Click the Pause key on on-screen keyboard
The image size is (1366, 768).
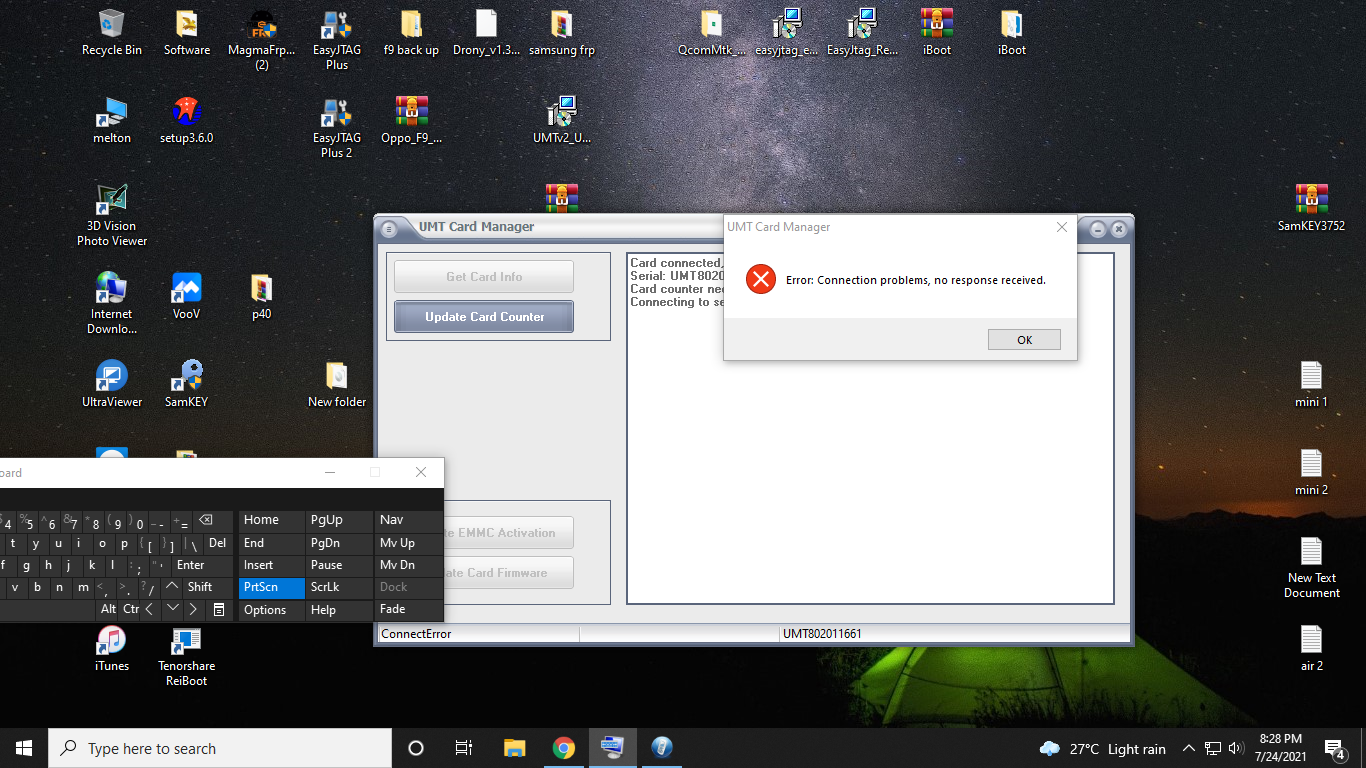[339, 565]
